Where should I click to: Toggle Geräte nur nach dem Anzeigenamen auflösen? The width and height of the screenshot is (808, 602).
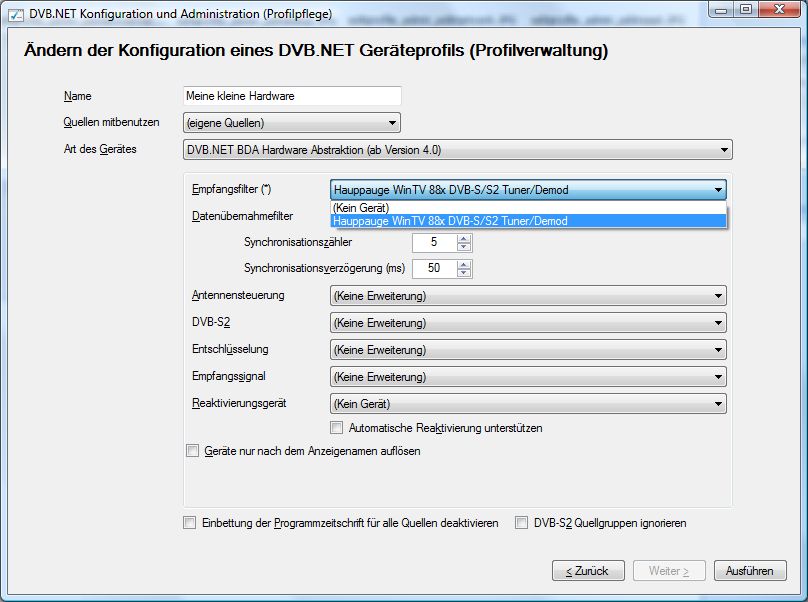click(x=193, y=451)
